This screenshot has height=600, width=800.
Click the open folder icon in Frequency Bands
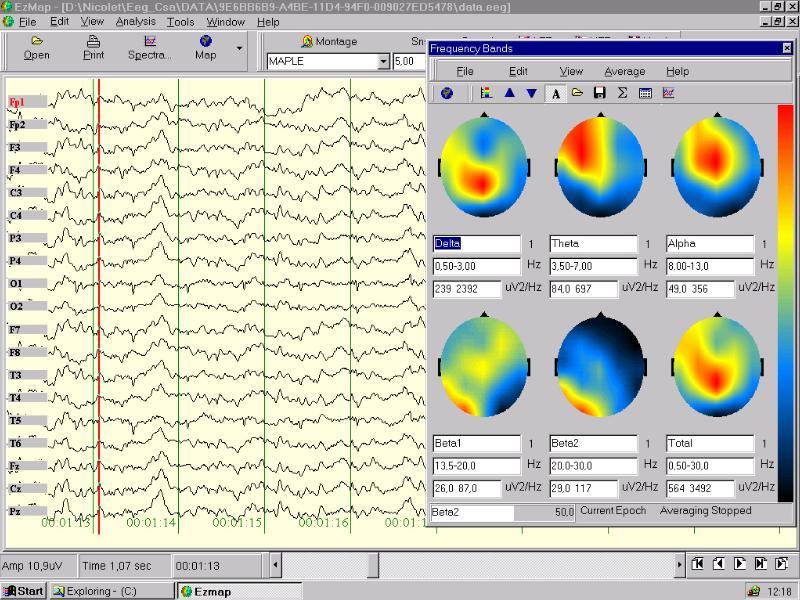click(578, 93)
